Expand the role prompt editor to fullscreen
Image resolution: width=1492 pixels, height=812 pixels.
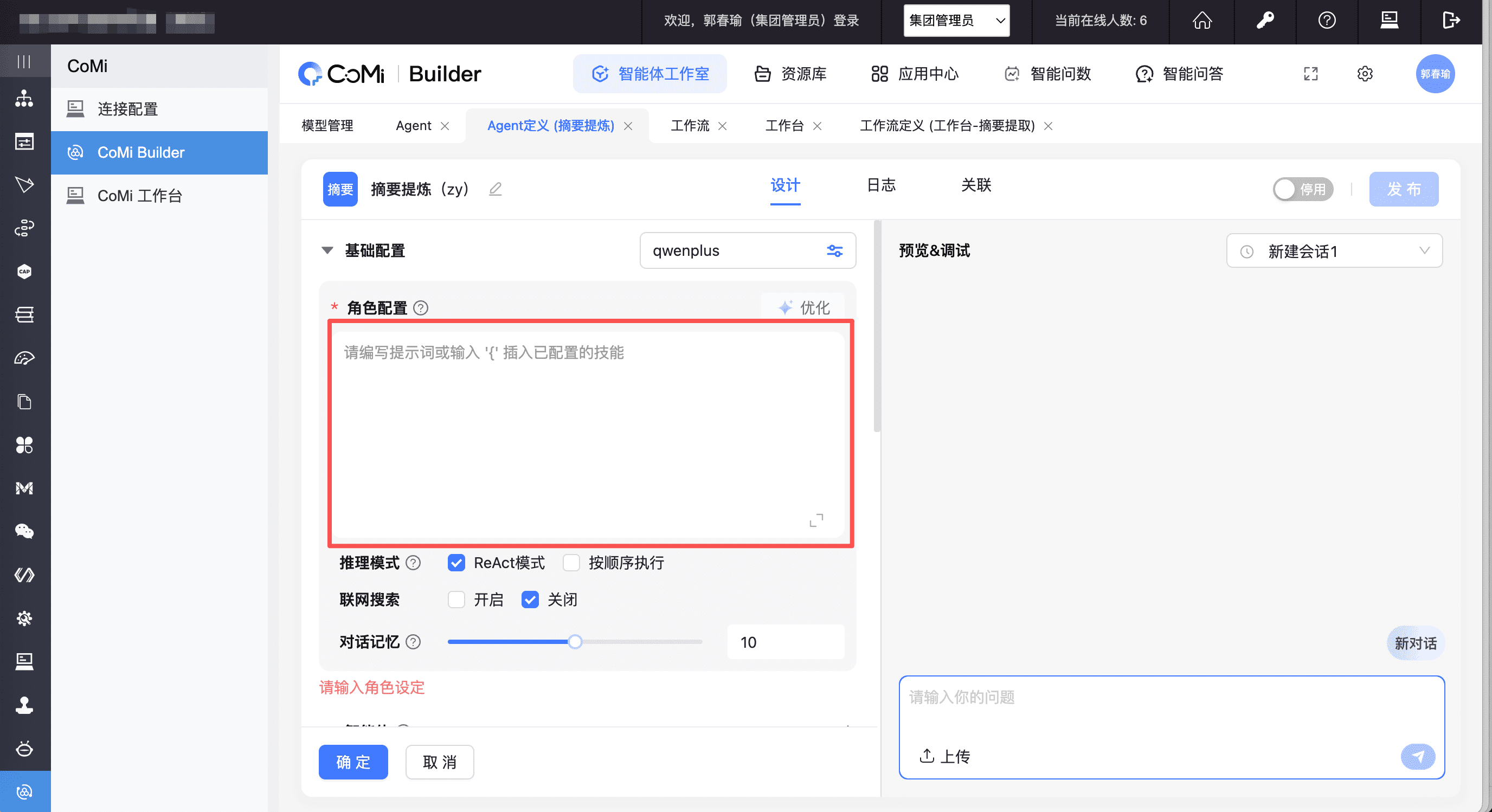coord(816,520)
